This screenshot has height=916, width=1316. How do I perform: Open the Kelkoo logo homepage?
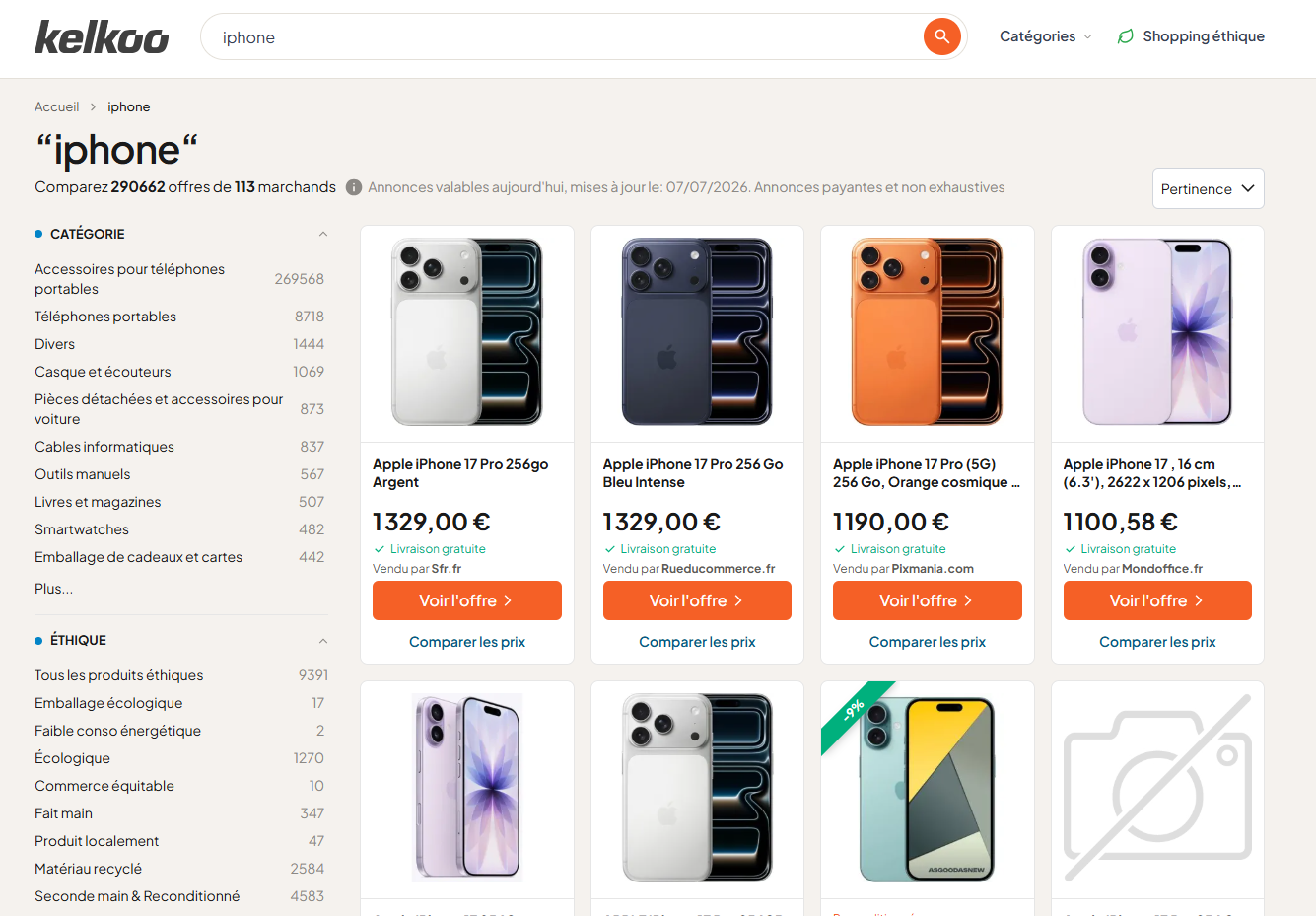[x=102, y=37]
